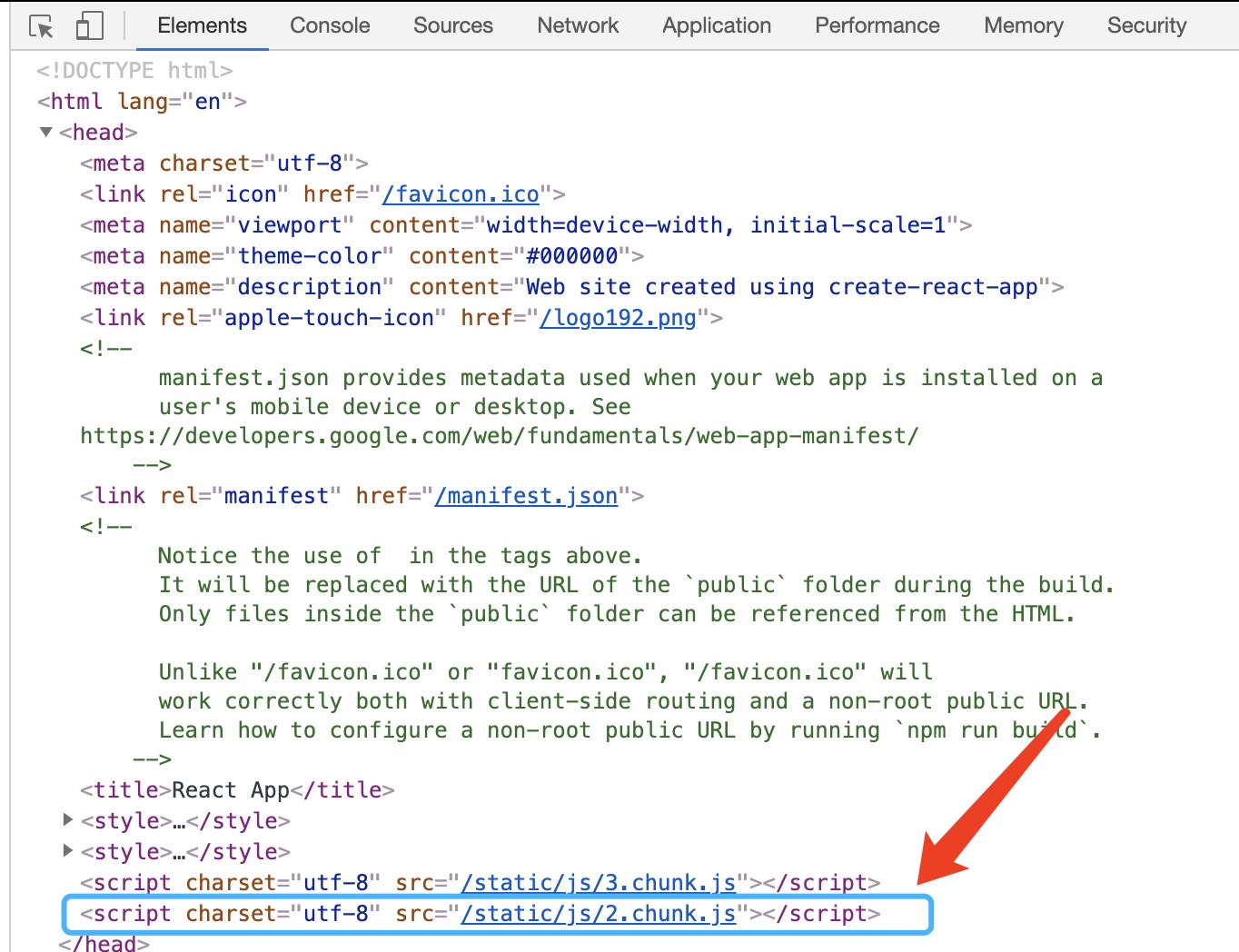
Task: Collapse the head element triangle
Action: point(45,132)
